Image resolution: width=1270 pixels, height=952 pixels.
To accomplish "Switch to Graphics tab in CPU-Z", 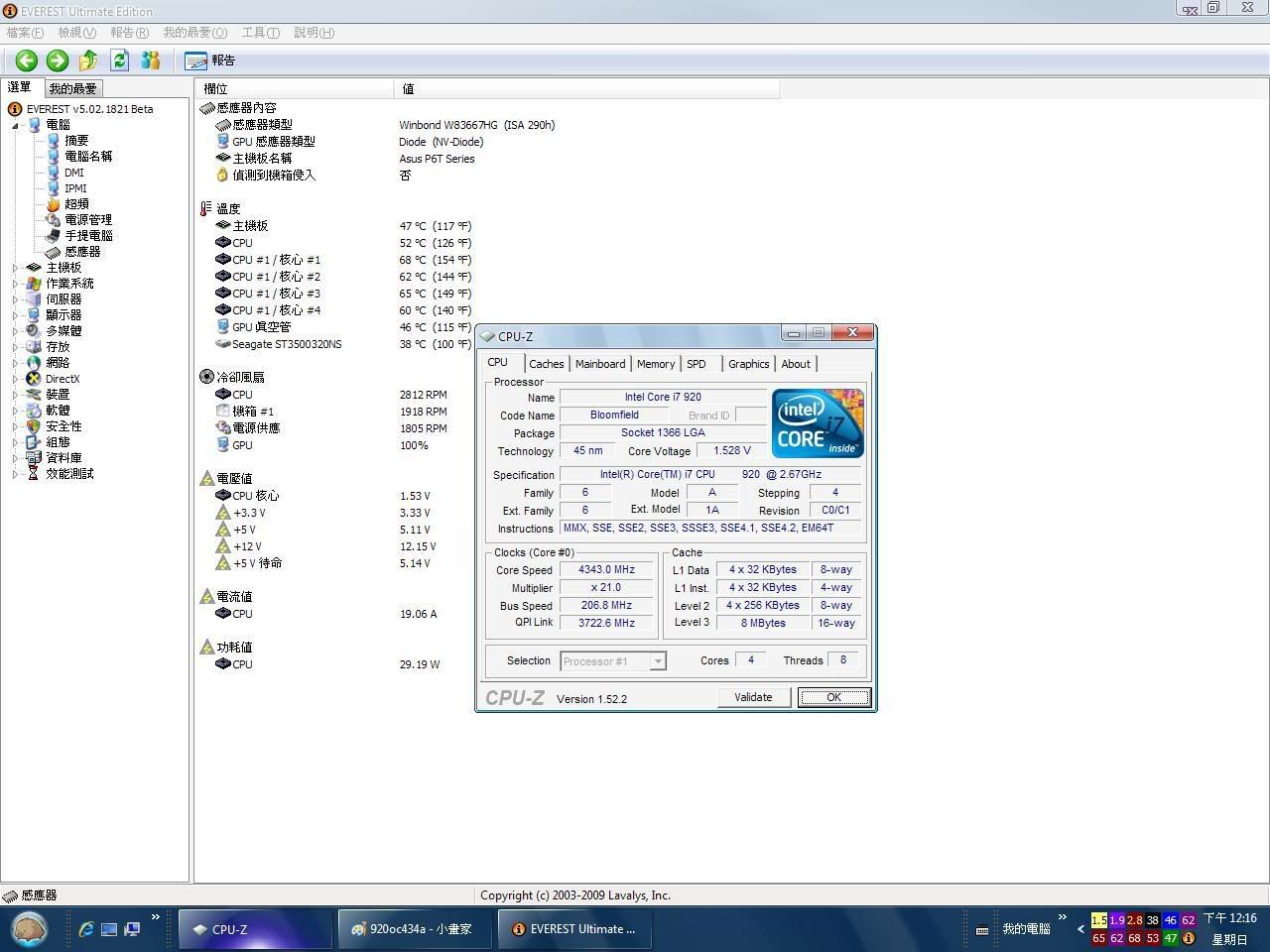I will [x=748, y=364].
